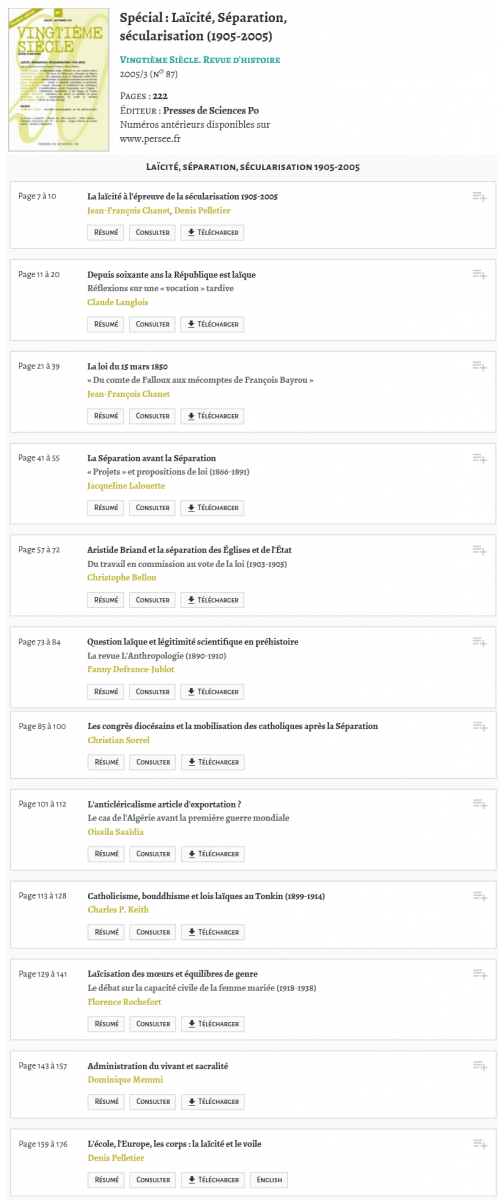This screenshot has height=1200, width=500.
Task: Add Aristide Briand article to list icon
Action: (x=479, y=549)
